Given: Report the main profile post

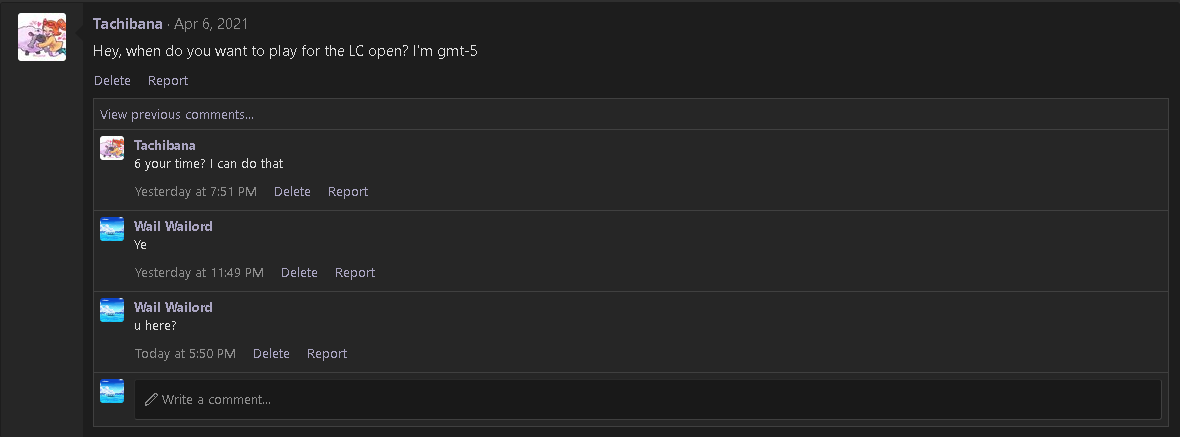Looking at the screenshot, I should point(168,80).
